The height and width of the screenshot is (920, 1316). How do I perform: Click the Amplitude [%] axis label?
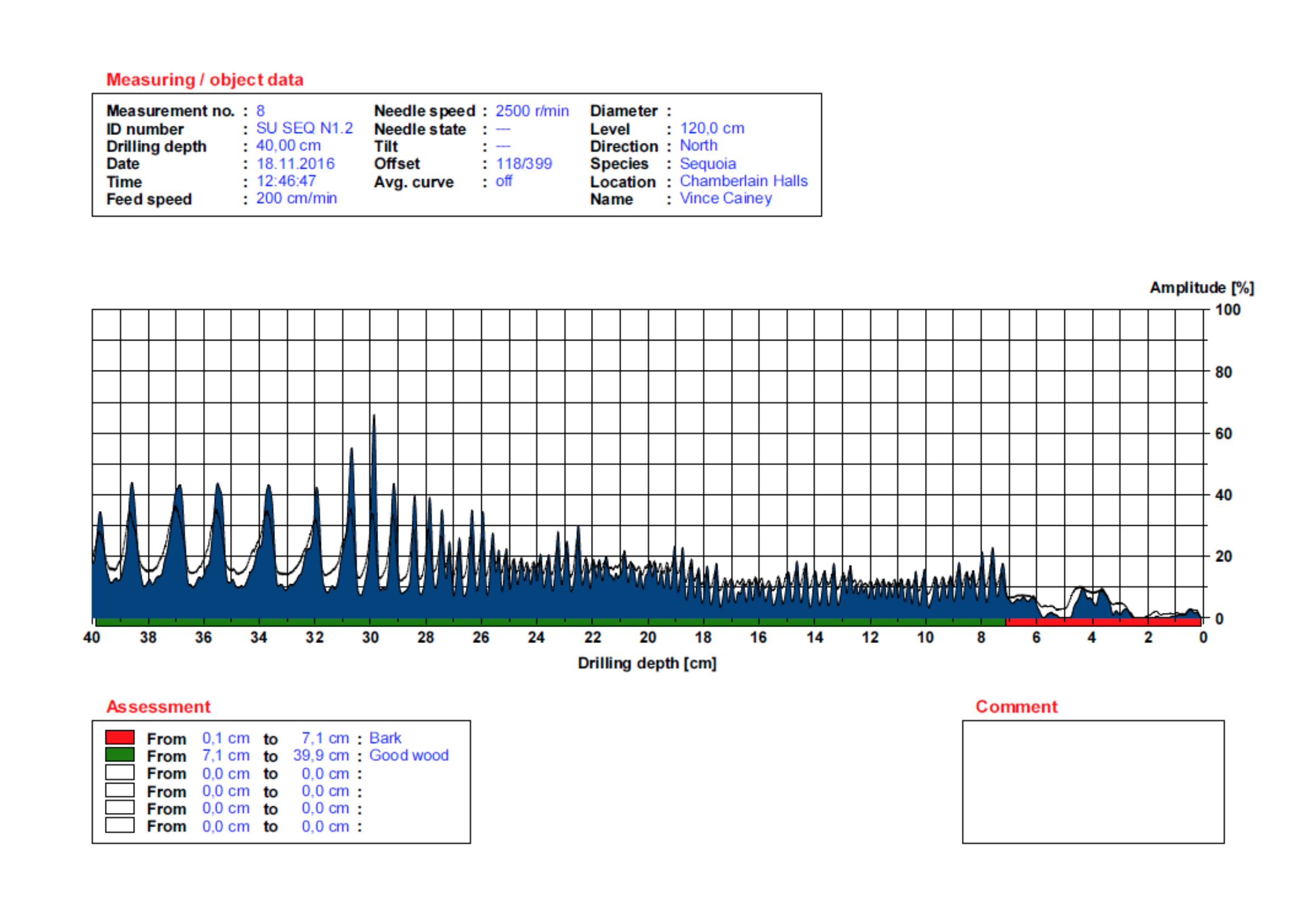point(1202,288)
